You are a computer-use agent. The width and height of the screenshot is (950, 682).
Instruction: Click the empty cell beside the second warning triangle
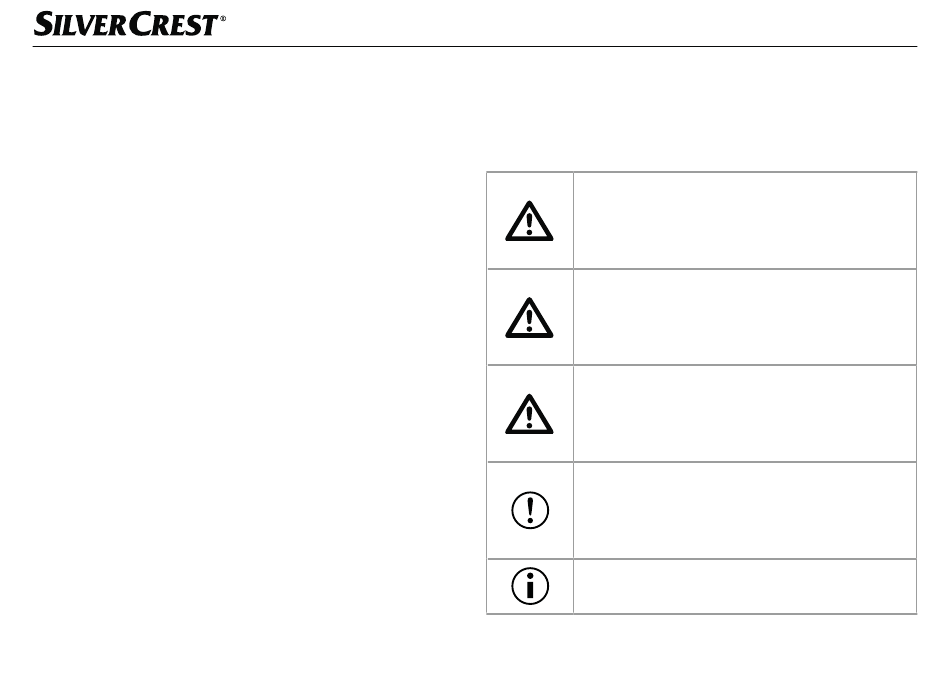745,317
